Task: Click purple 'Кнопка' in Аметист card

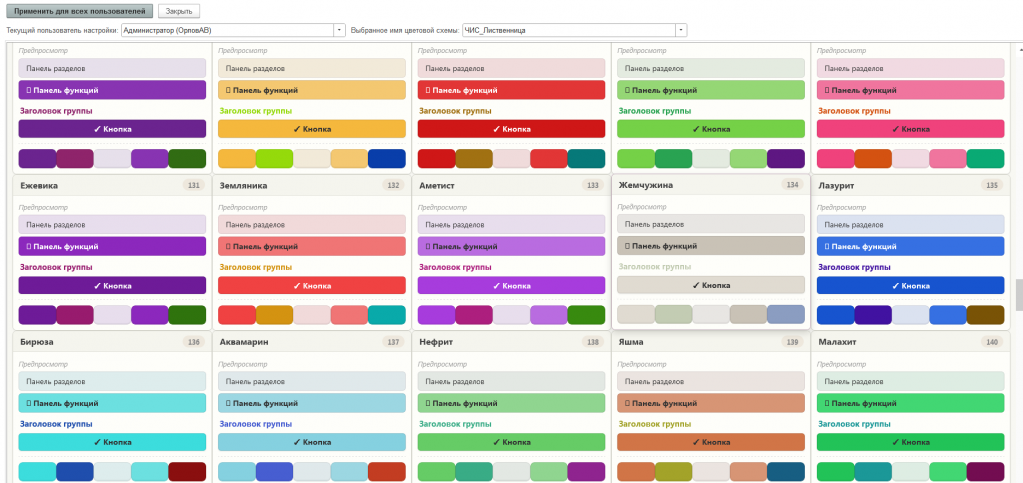Action: 512,286
